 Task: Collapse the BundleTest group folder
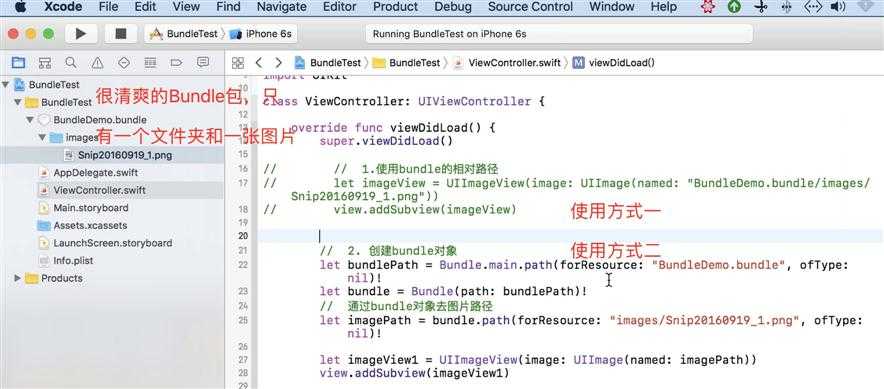click(x=19, y=102)
